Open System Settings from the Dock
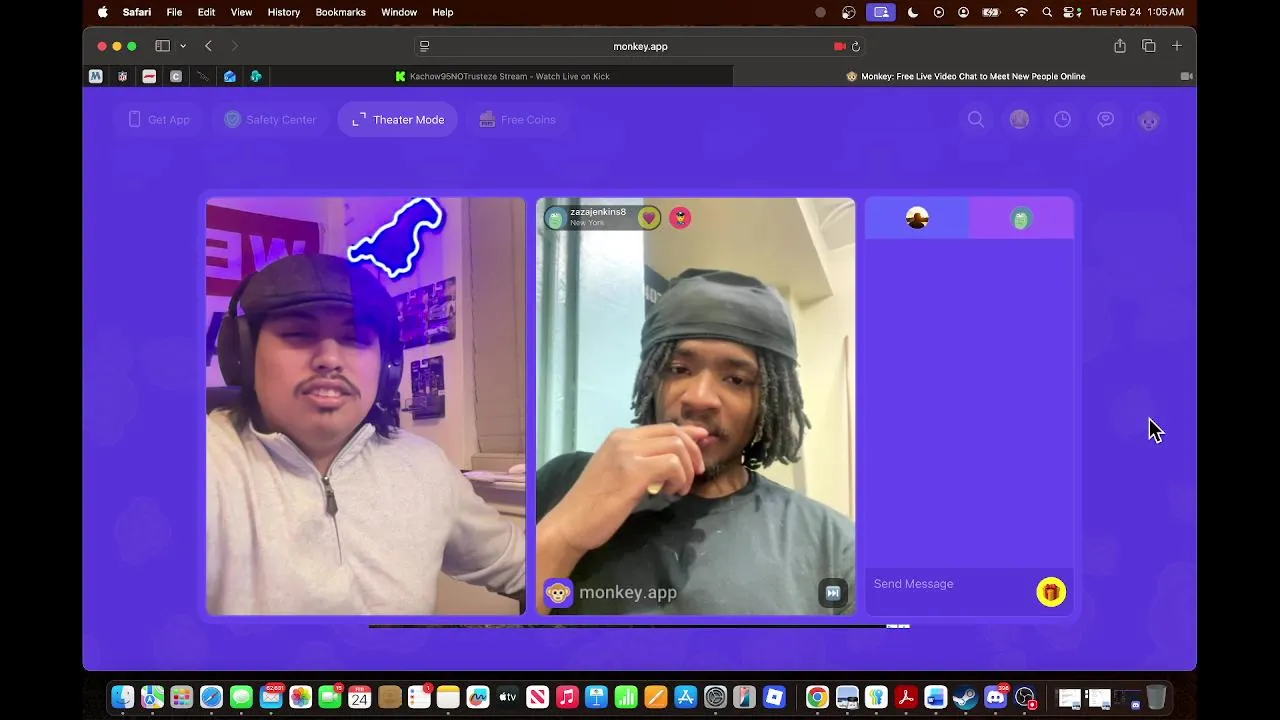 coord(715,697)
